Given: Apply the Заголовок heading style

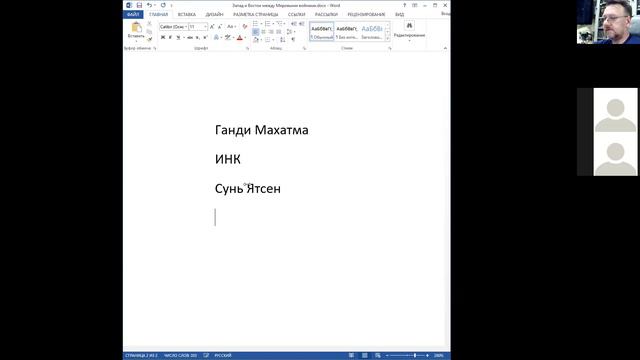Looking at the screenshot, I should pyautogui.click(x=372, y=31).
